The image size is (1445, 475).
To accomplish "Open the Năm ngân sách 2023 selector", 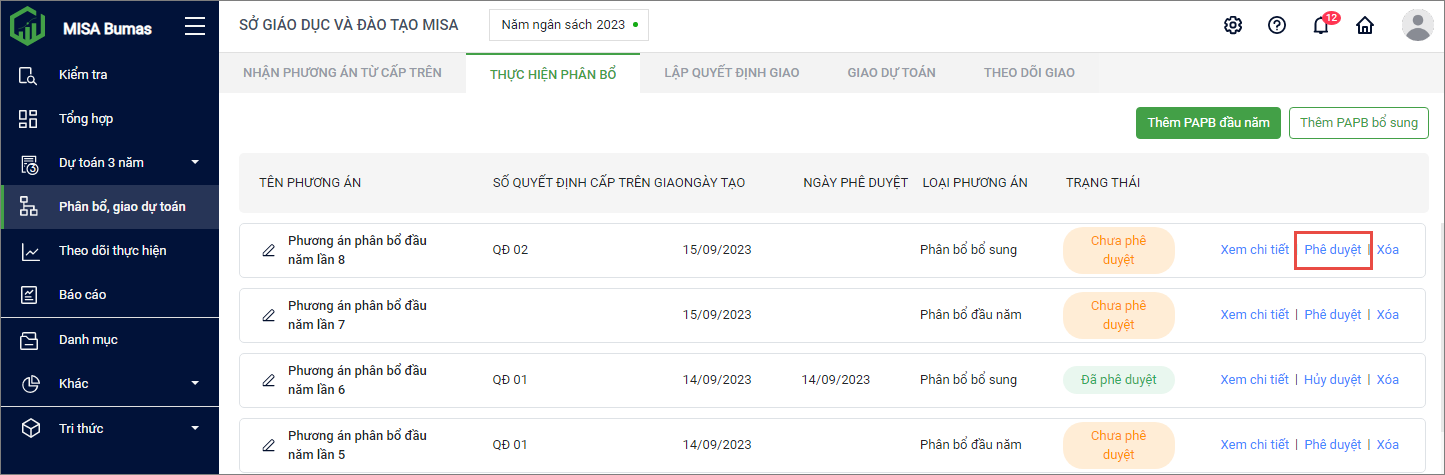I will (568, 25).
